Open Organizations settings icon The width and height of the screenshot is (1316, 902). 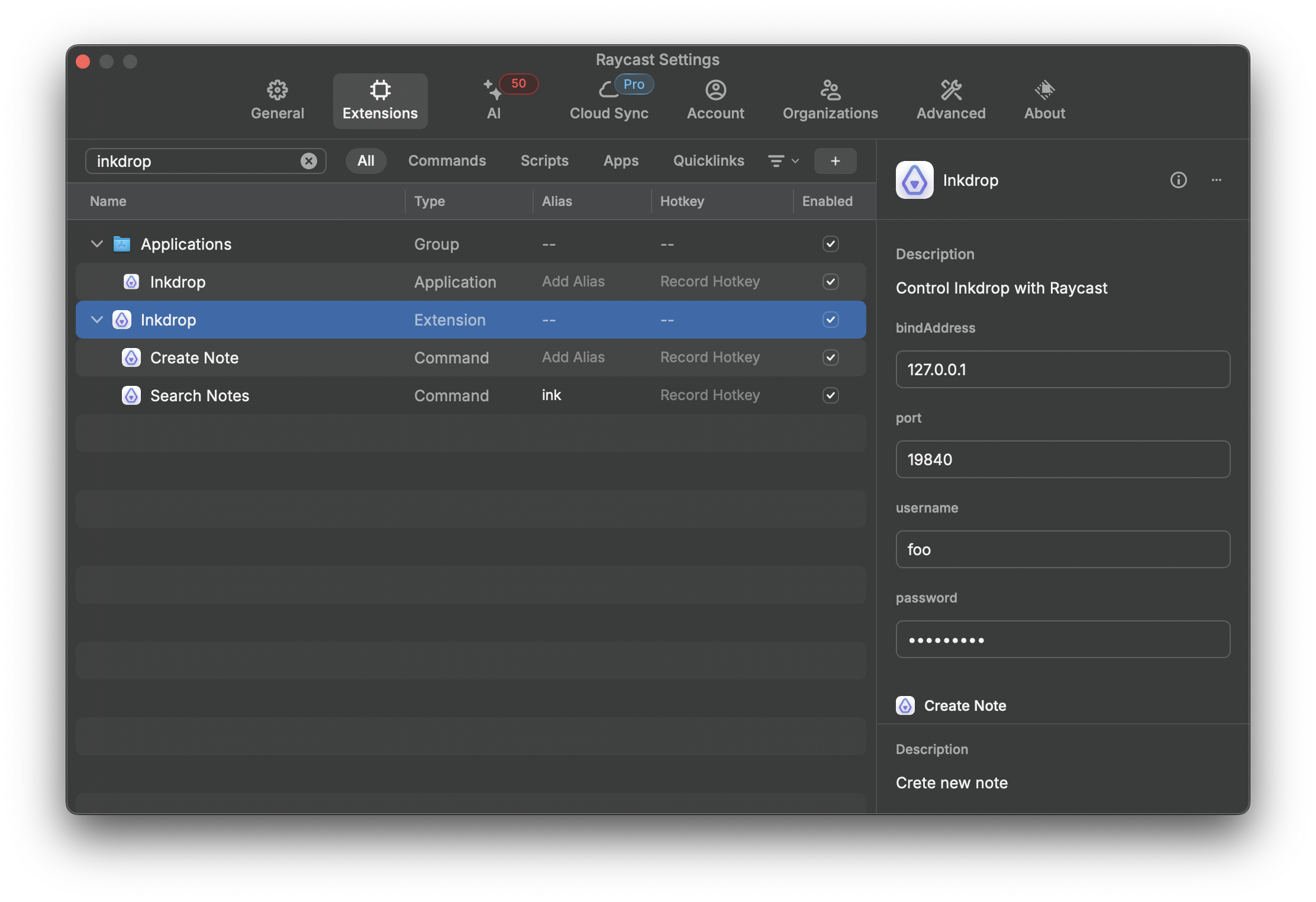pyautogui.click(x=830, y=89)
